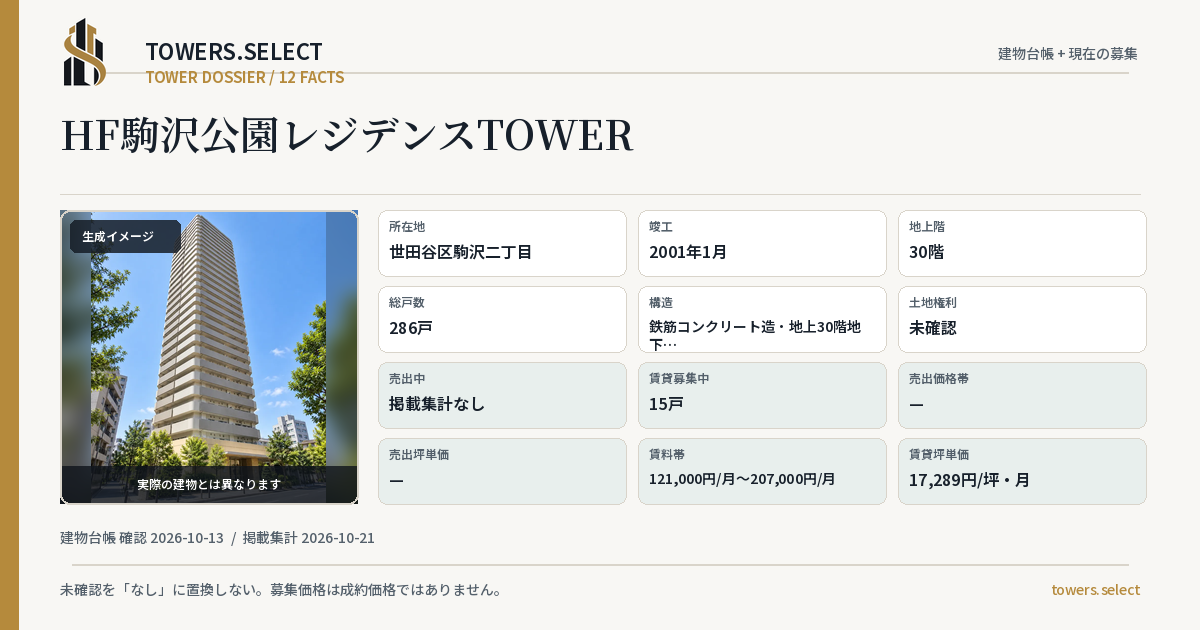
Task: Click the 未確認を「なし」に置換しない footer disclaimer
Action: [281, 590]
